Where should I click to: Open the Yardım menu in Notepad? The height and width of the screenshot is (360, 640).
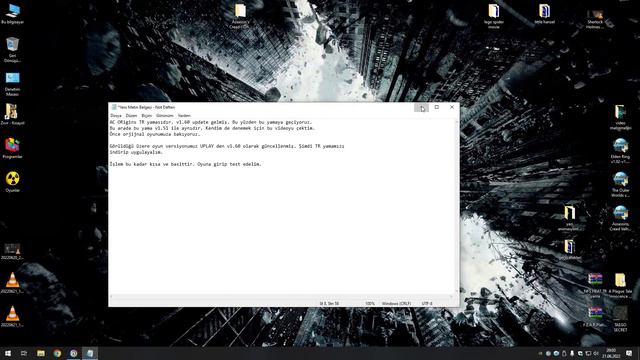(x=184, y=116)
